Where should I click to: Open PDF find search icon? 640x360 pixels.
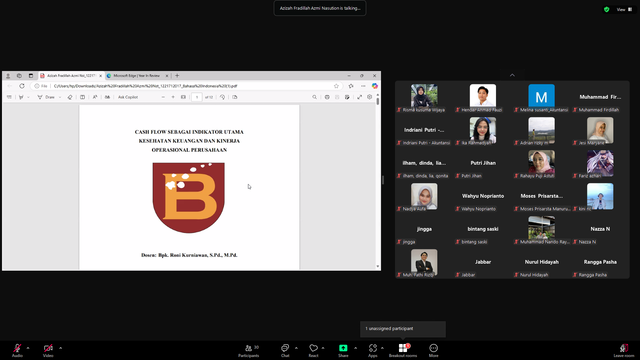tap(314, 97)
